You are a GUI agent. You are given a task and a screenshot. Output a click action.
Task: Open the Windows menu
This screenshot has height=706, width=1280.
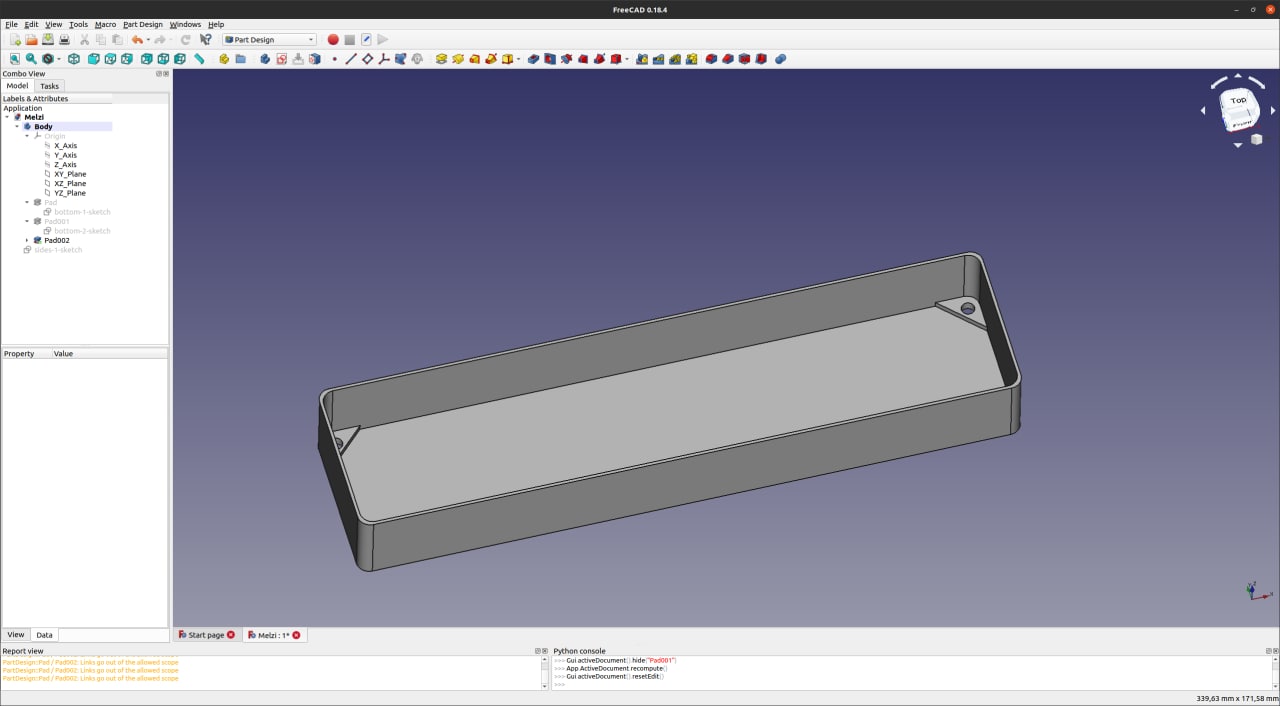[x=185, y=24]
